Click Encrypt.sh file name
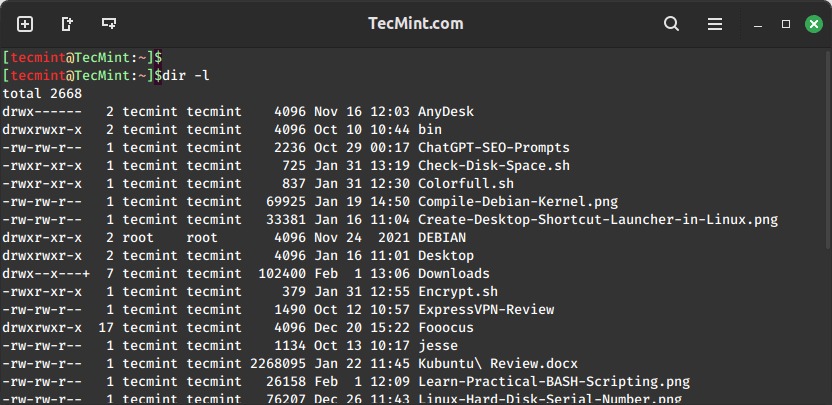Image resolution: width=832 pixels, height=405 pixels. tap(458, 292)
